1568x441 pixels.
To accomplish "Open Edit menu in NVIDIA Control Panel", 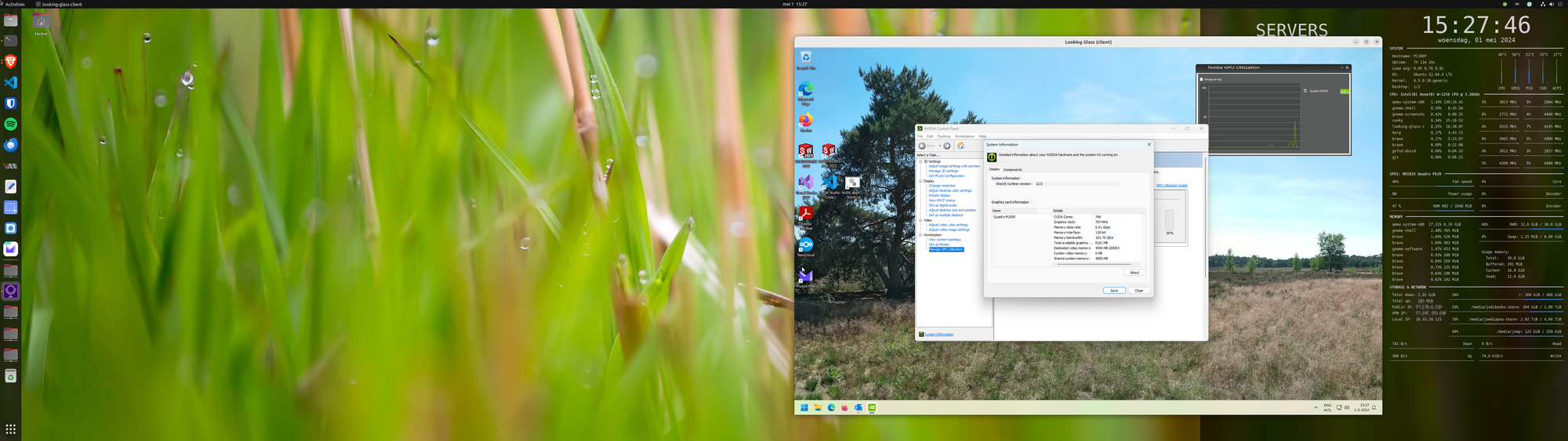I will point(930,136).
